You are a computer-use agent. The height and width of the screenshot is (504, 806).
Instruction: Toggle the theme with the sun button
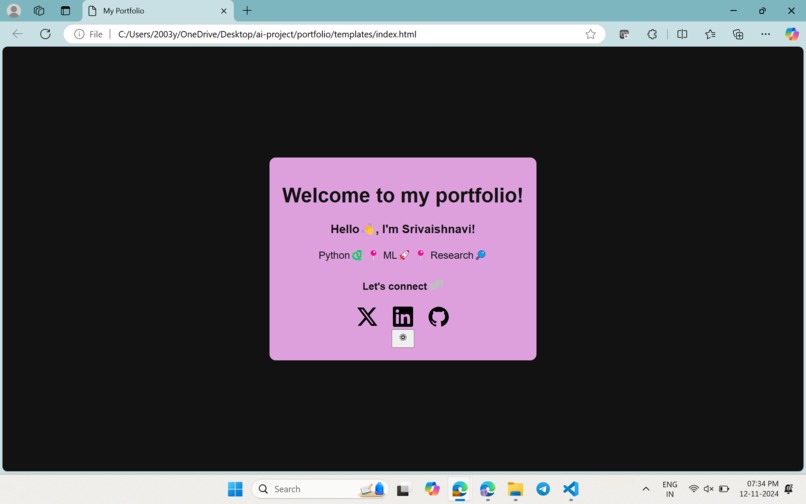coord(402,338)
